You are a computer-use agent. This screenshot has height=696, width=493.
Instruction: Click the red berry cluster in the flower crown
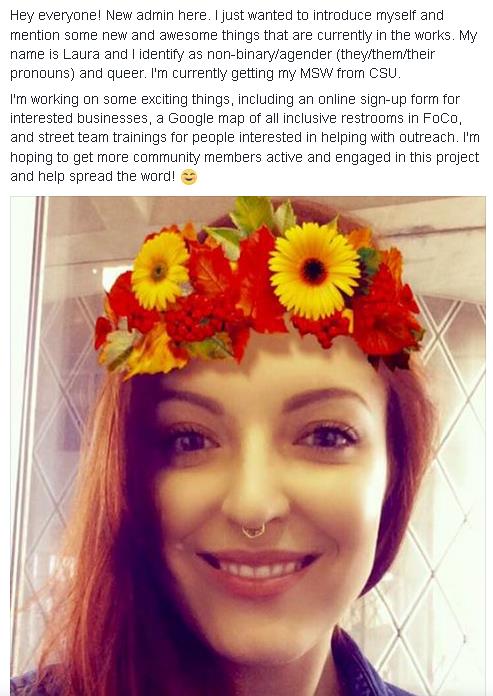click(x=192, y=318)
